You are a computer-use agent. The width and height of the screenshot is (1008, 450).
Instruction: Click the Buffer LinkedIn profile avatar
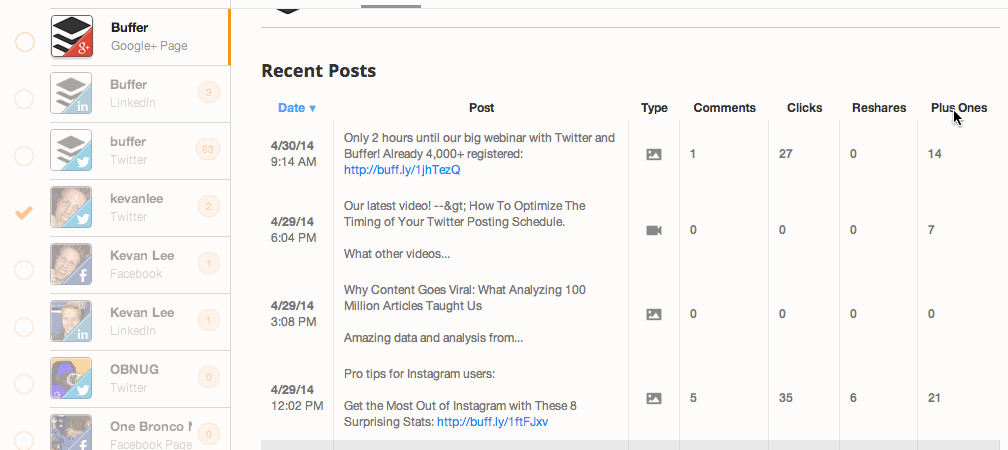(71, 93)
